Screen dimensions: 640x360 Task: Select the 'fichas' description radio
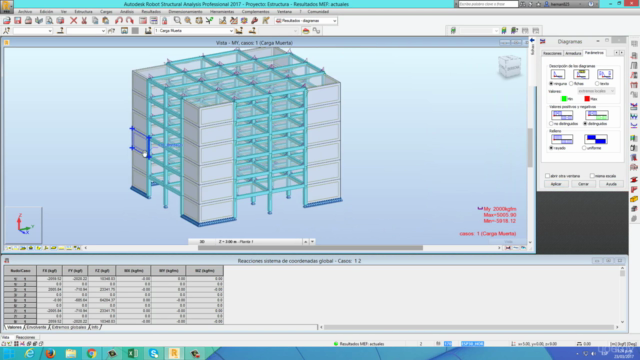tap(571, 84)
